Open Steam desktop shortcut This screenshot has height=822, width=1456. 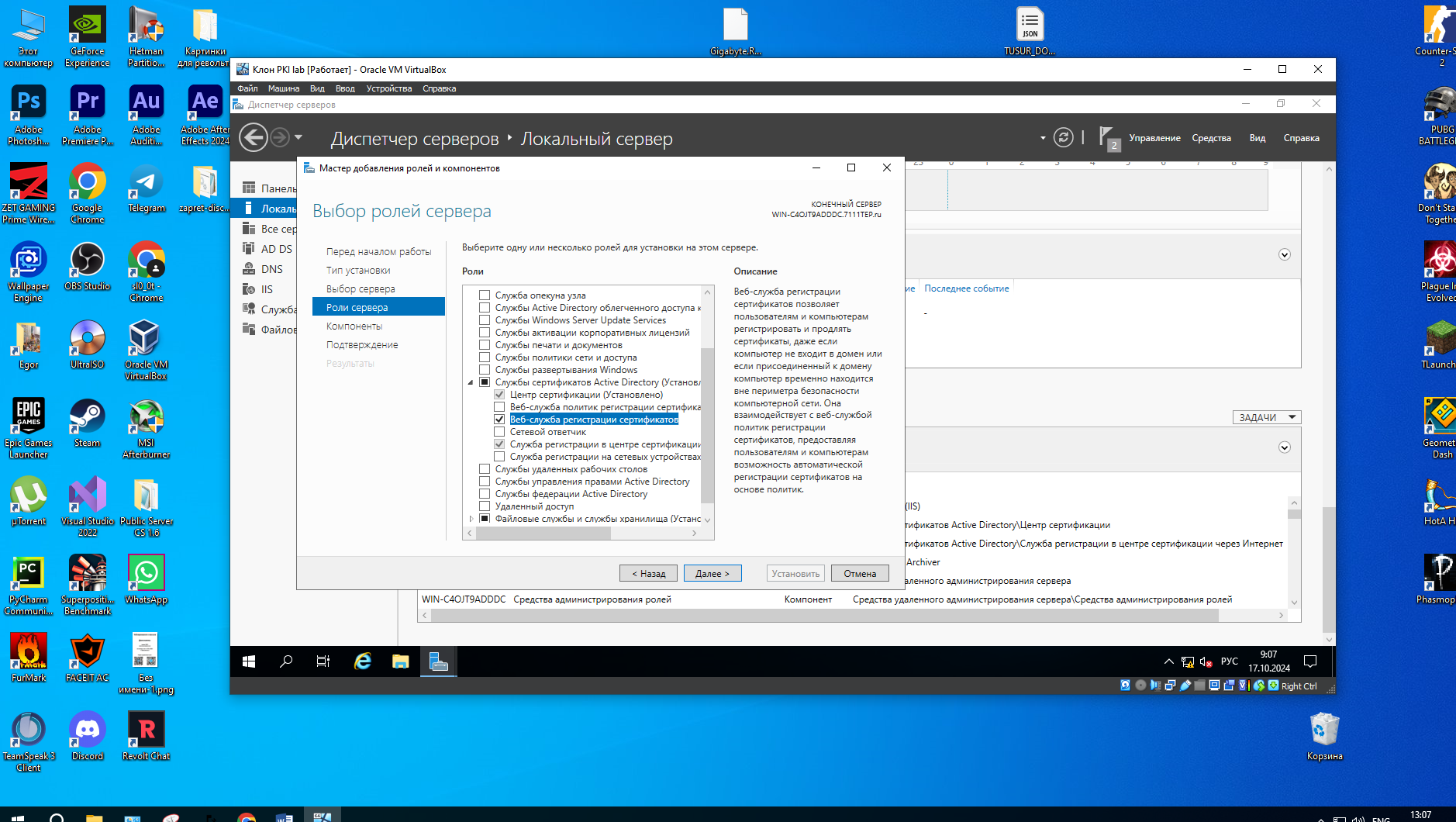[x=88, y=423]
